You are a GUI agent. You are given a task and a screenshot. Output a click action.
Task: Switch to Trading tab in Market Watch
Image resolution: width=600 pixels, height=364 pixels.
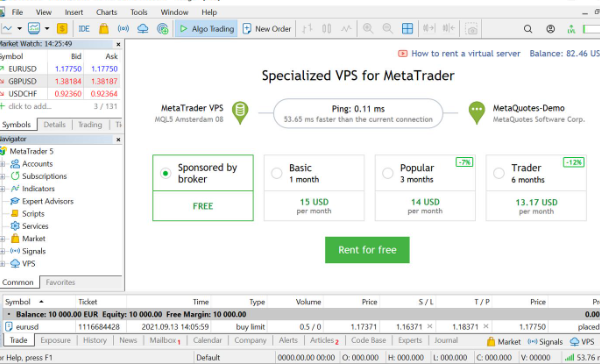click(x=90, y=124)
